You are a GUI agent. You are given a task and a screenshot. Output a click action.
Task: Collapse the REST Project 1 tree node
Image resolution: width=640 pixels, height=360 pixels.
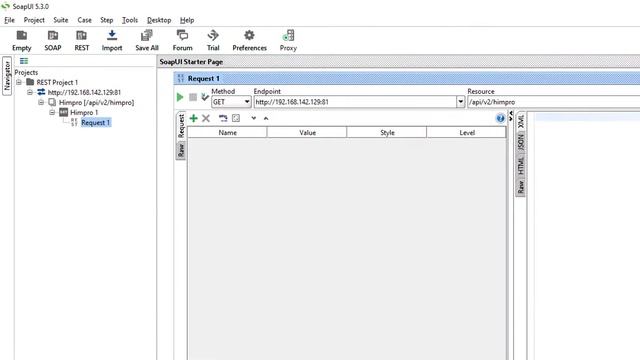[x=19, y=82]
